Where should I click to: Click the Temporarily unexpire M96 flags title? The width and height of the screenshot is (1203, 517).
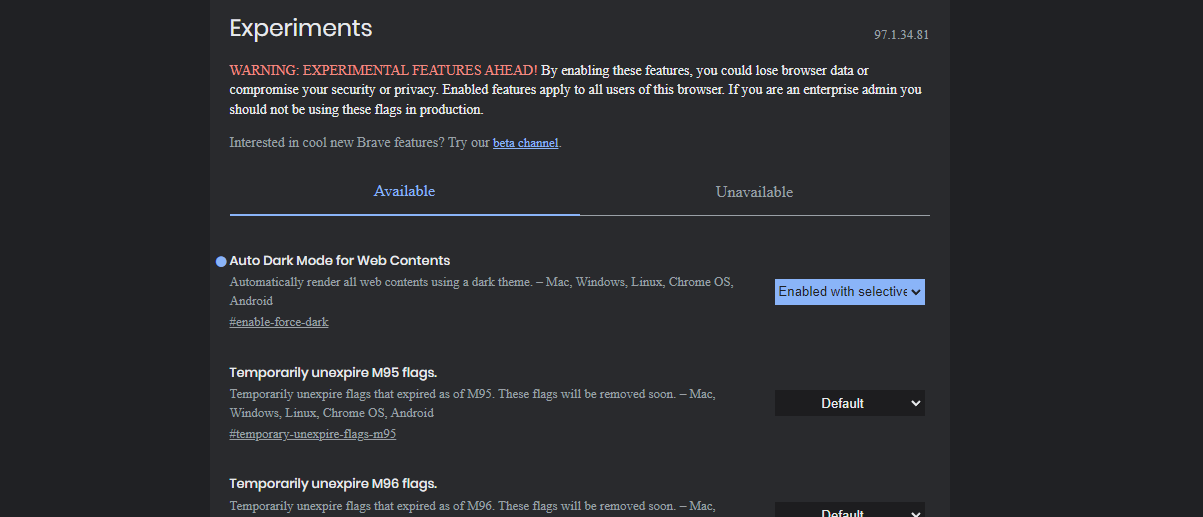click(333, 484)
